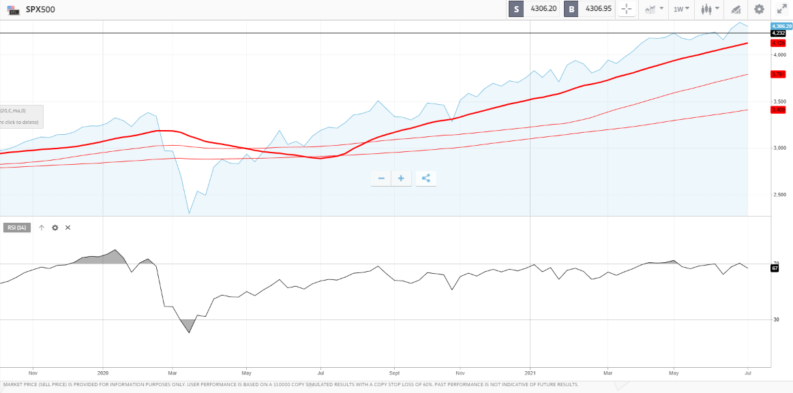Image resolution: width=793 pixels, height=393 pixels.
Task: Click the RSI value 67 tag
Action: click(774, 268)
